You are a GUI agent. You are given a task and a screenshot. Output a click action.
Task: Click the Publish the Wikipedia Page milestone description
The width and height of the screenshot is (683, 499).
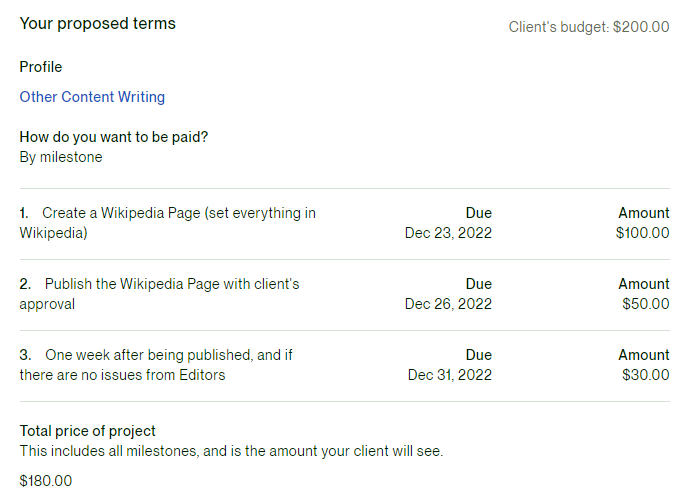click(159, 294)
